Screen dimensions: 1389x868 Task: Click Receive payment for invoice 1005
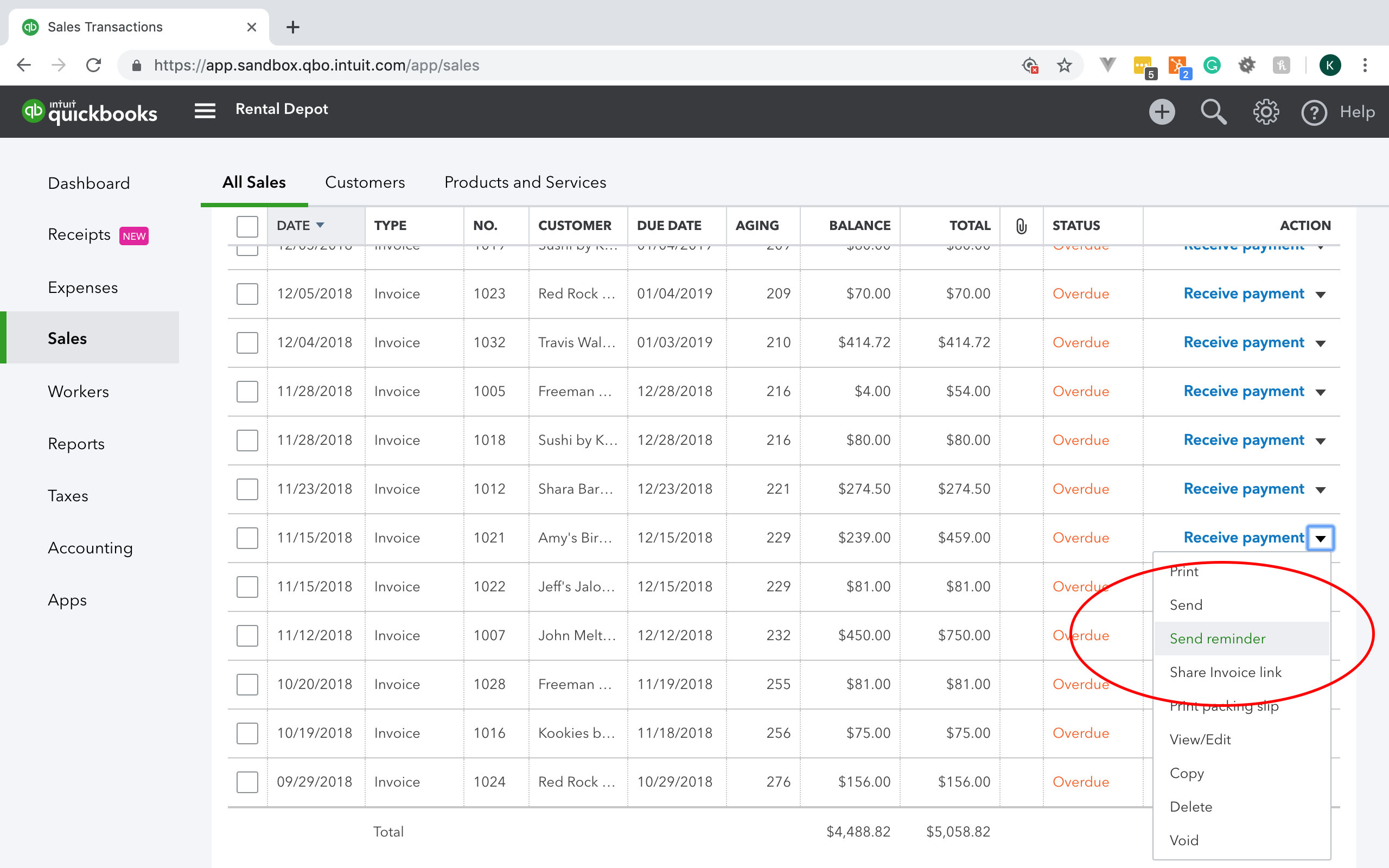click(1243, 392)
